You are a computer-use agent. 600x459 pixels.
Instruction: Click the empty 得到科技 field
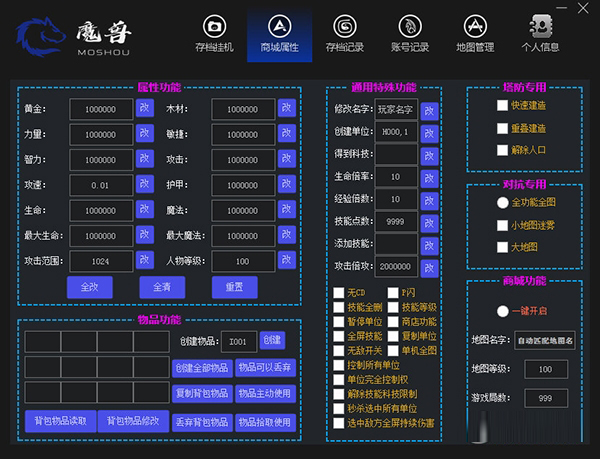tap(396, 154)
